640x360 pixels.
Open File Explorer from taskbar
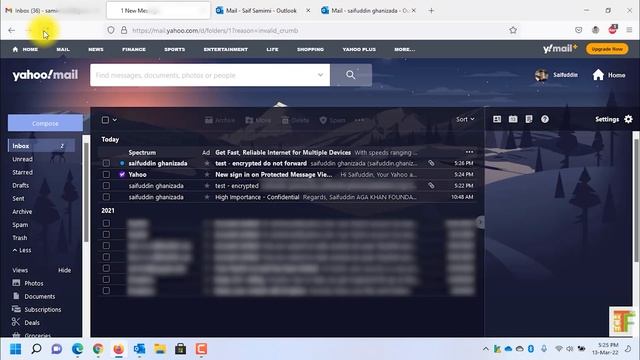click(160, 349)
